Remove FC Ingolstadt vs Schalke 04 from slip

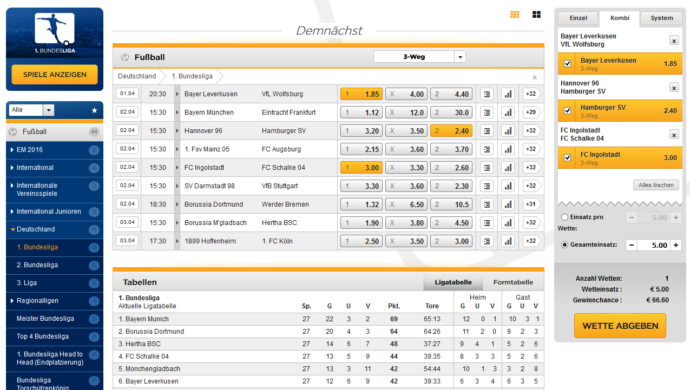point(674,135)
